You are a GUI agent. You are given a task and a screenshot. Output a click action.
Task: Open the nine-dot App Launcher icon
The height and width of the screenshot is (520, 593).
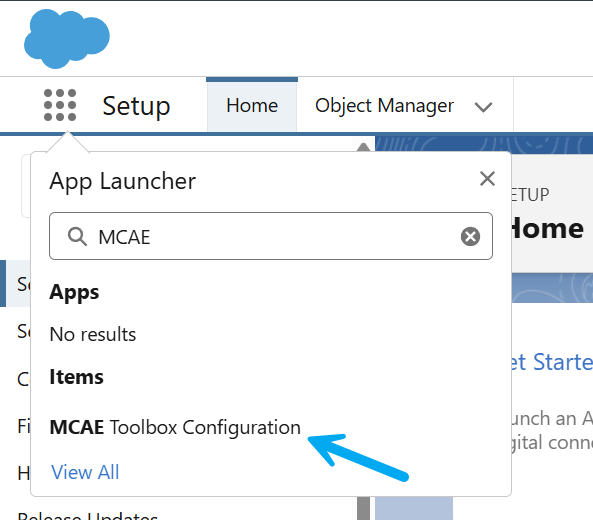60,105
